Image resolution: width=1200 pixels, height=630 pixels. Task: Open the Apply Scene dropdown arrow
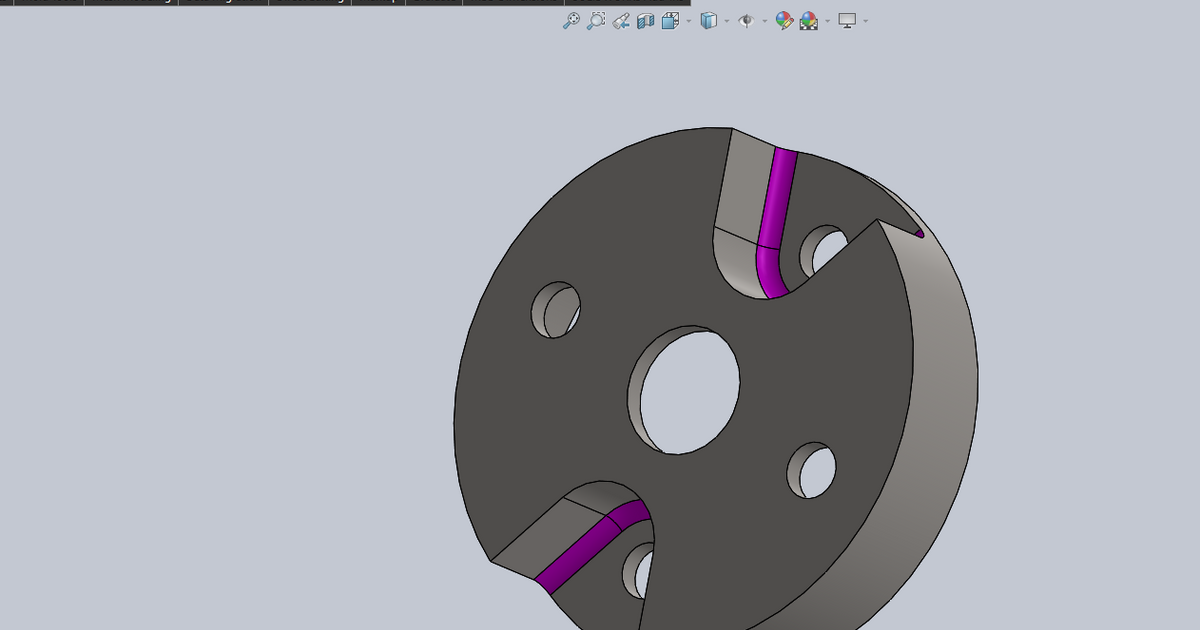(x=827, y=20)
